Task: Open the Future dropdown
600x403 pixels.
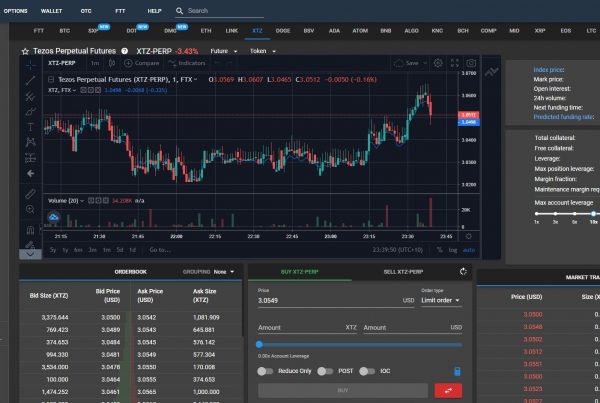Action: [224, 51]
